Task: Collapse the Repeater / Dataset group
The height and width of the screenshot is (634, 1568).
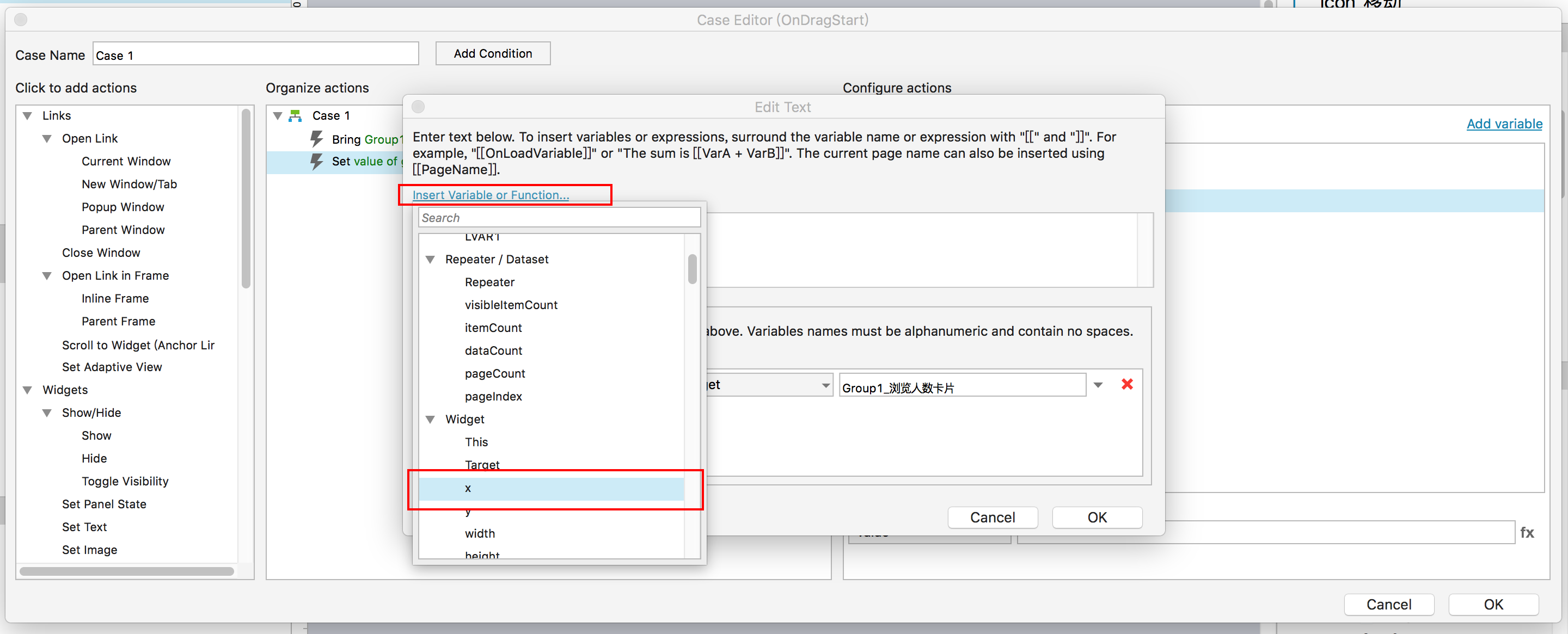Action: [x=430, y=259]
